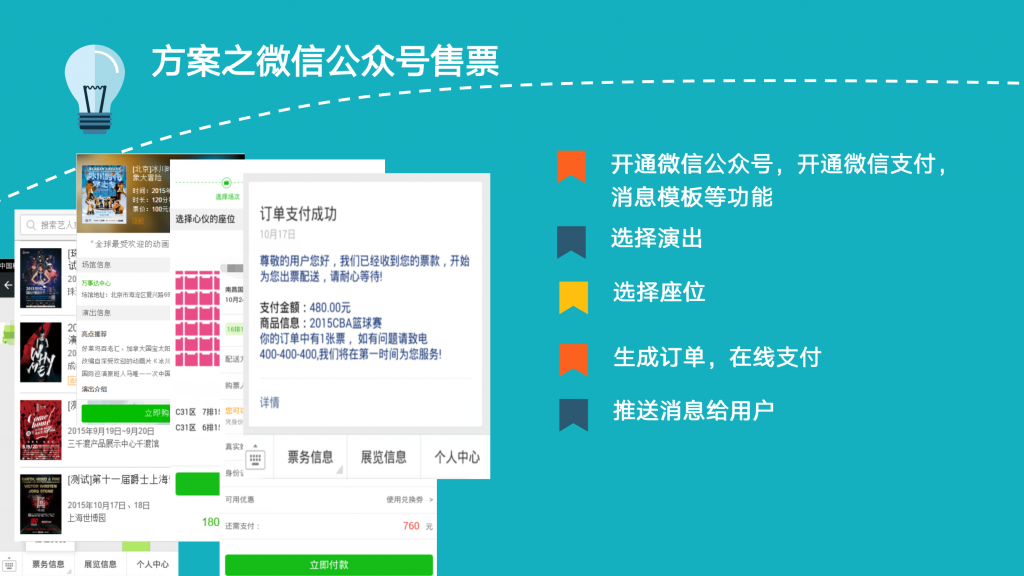Image resolution: width=1024 pixels, height=576 pixels.
Task: Expand the 使用兑换券 coupon row
Action: [409, 499]
